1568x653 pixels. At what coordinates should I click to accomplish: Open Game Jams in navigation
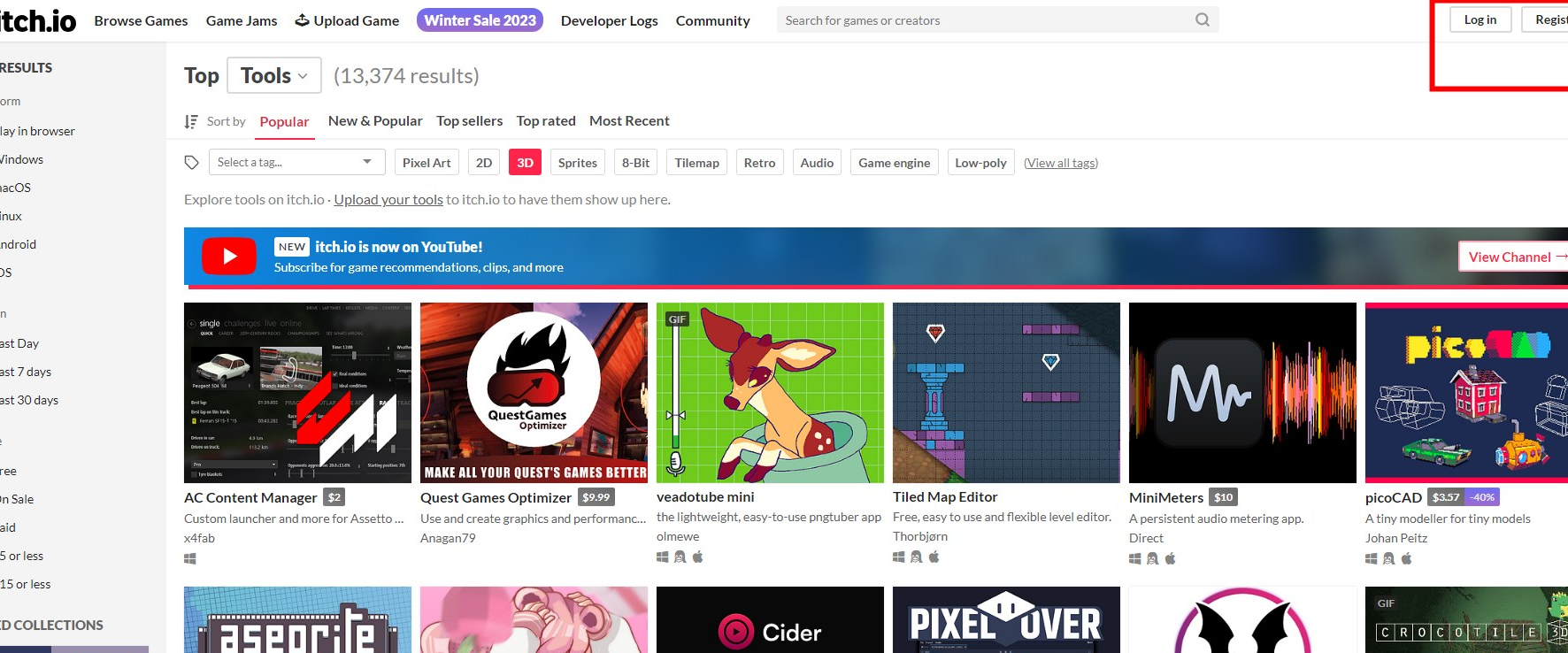(x=242, y=20)
